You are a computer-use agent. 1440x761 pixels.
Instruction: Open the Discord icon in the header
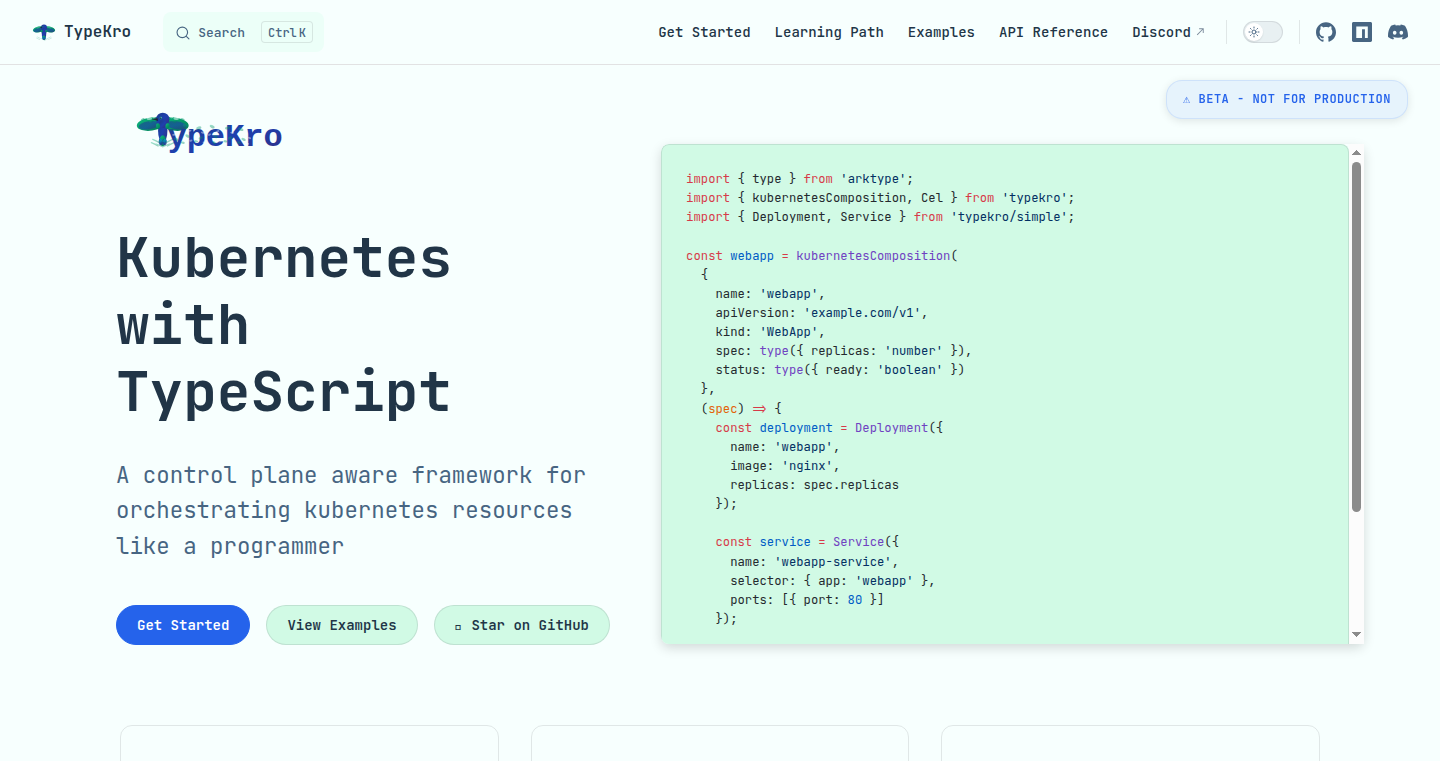coord(1398,32)
